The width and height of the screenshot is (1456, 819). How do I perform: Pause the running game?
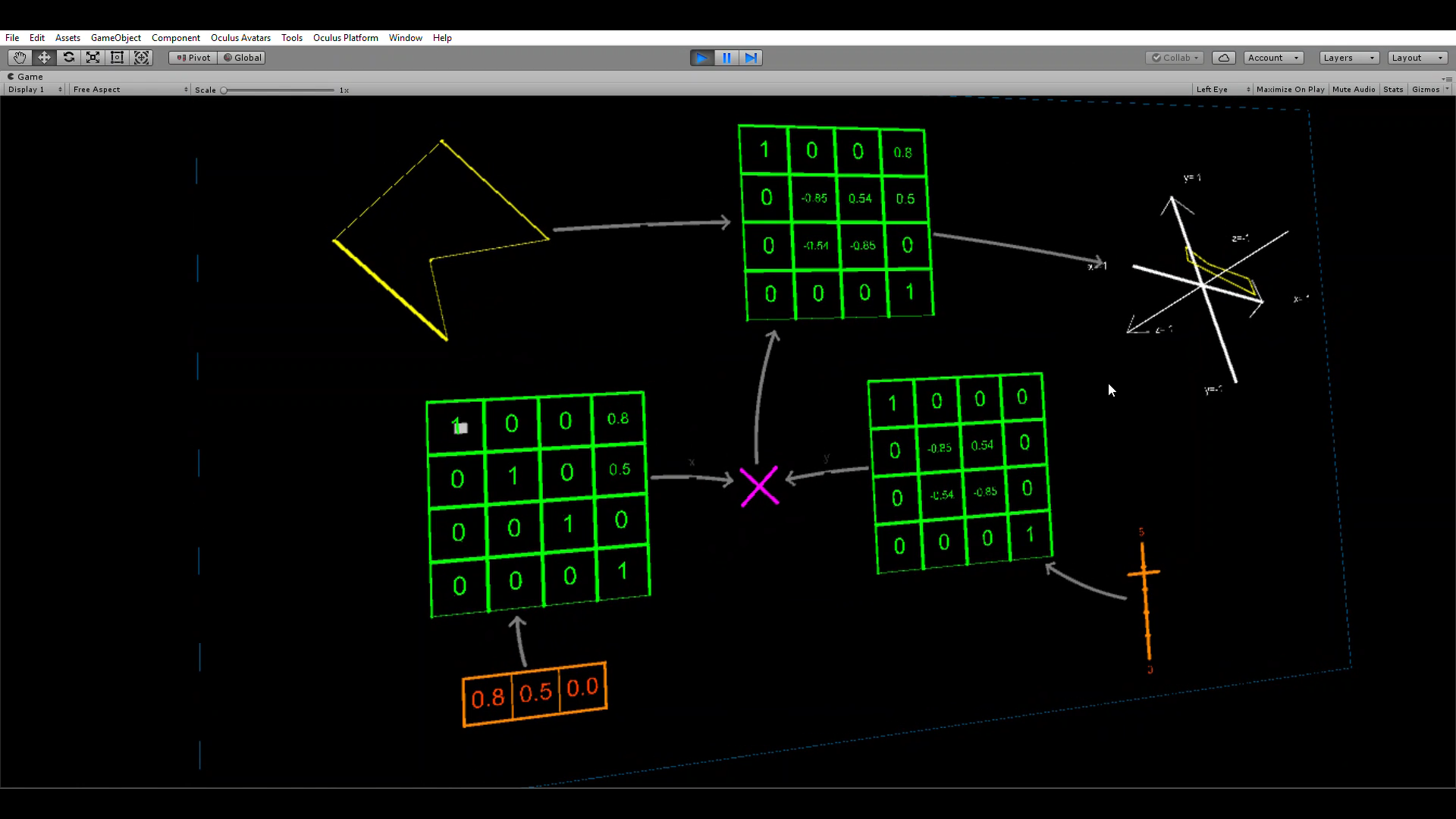pyautogui.click(x=726, y=58)
